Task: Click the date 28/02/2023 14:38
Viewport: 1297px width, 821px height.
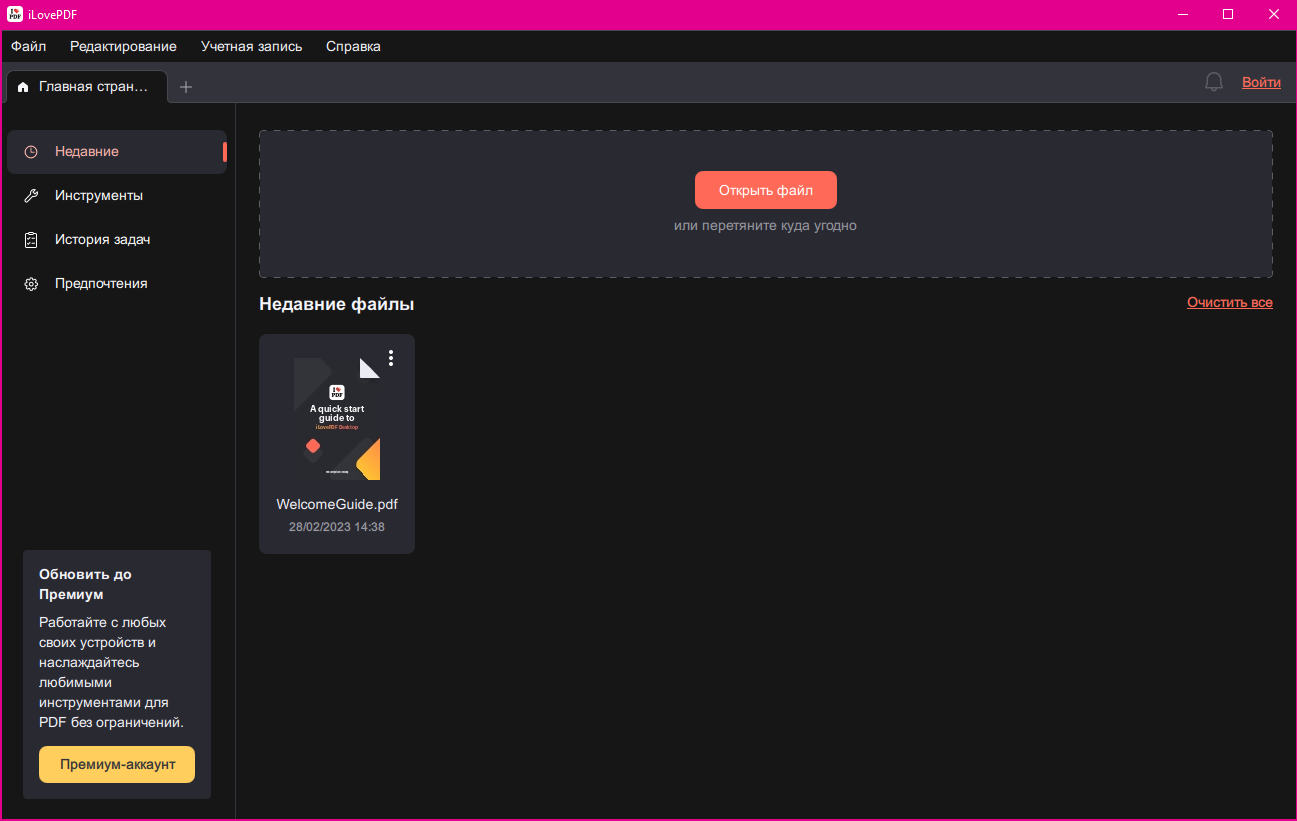Action: pos(337,527)
